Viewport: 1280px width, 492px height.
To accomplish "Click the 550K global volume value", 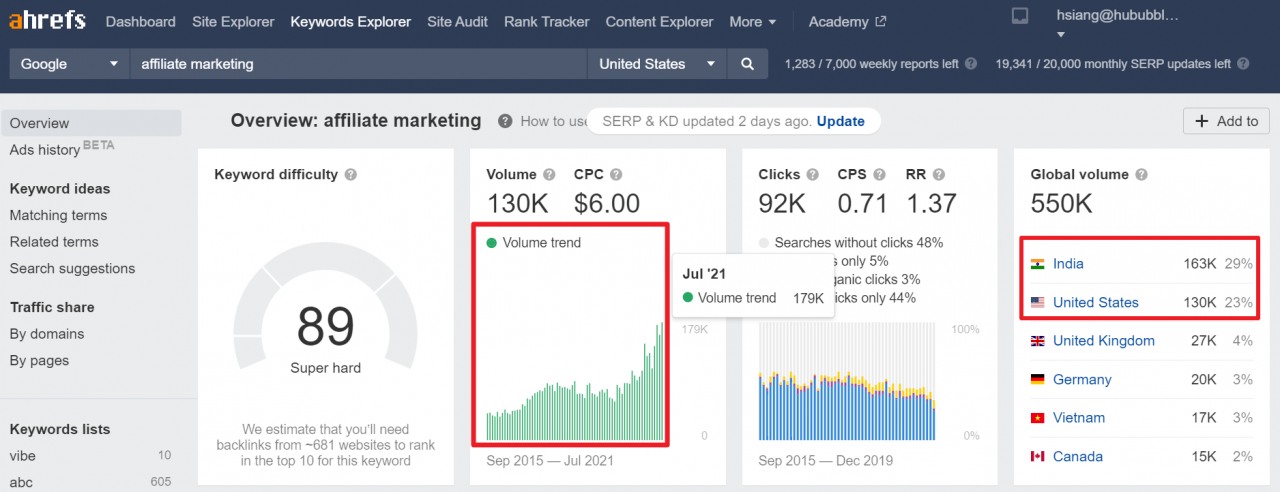I will (1061, 204).
